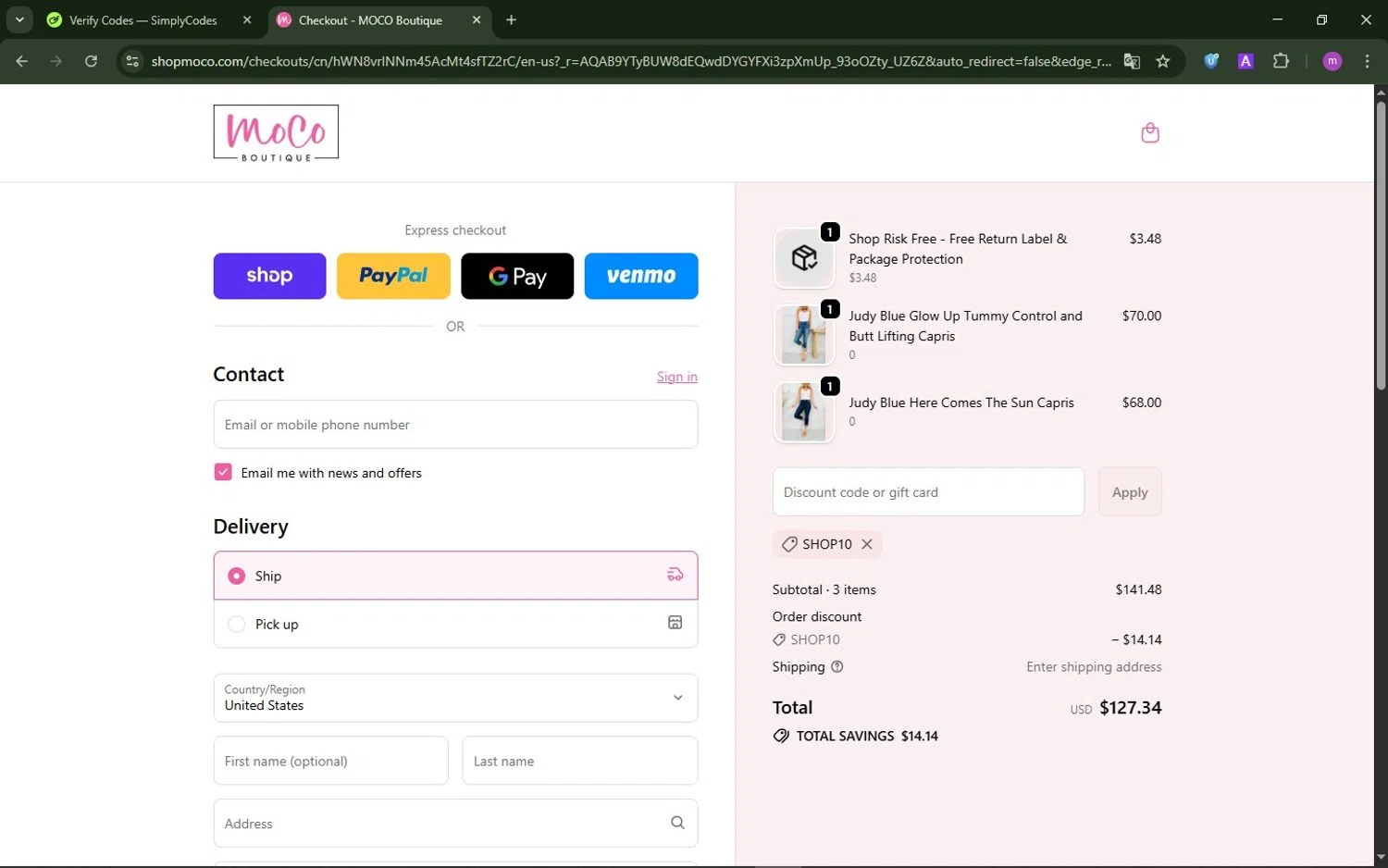
Task: Click the browser forward arrow
Action: point(56,61)
